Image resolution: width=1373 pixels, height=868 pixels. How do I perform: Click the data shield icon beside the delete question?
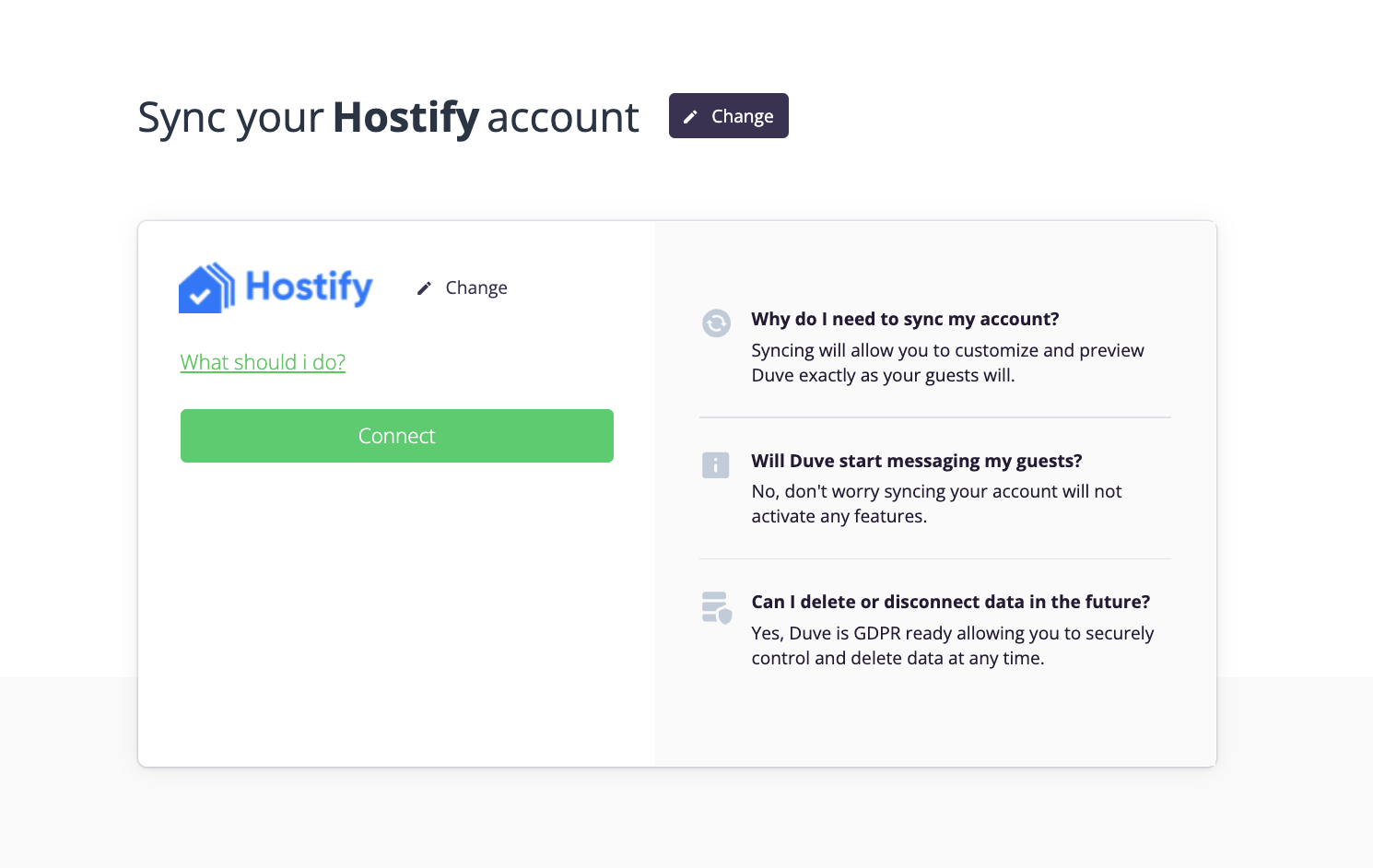point(717,607)
